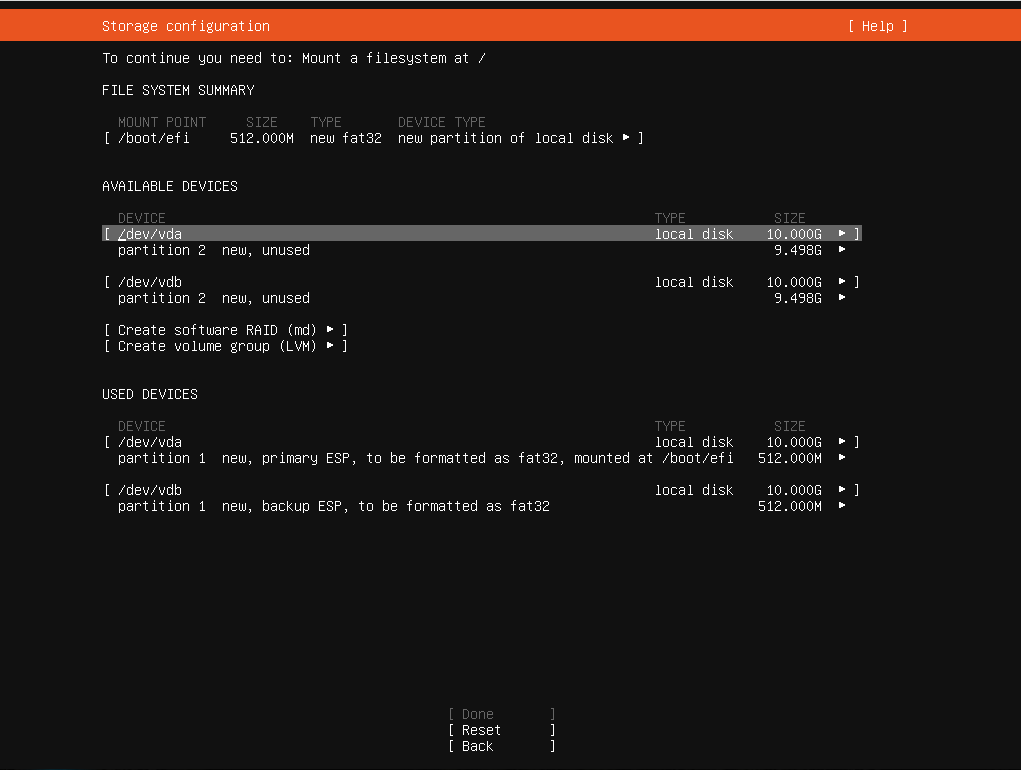The width and height of the screenshot is (1021, 770).
Task: Expand arrow on /boot/efi filesystem summary row
Action: (626, 138)
